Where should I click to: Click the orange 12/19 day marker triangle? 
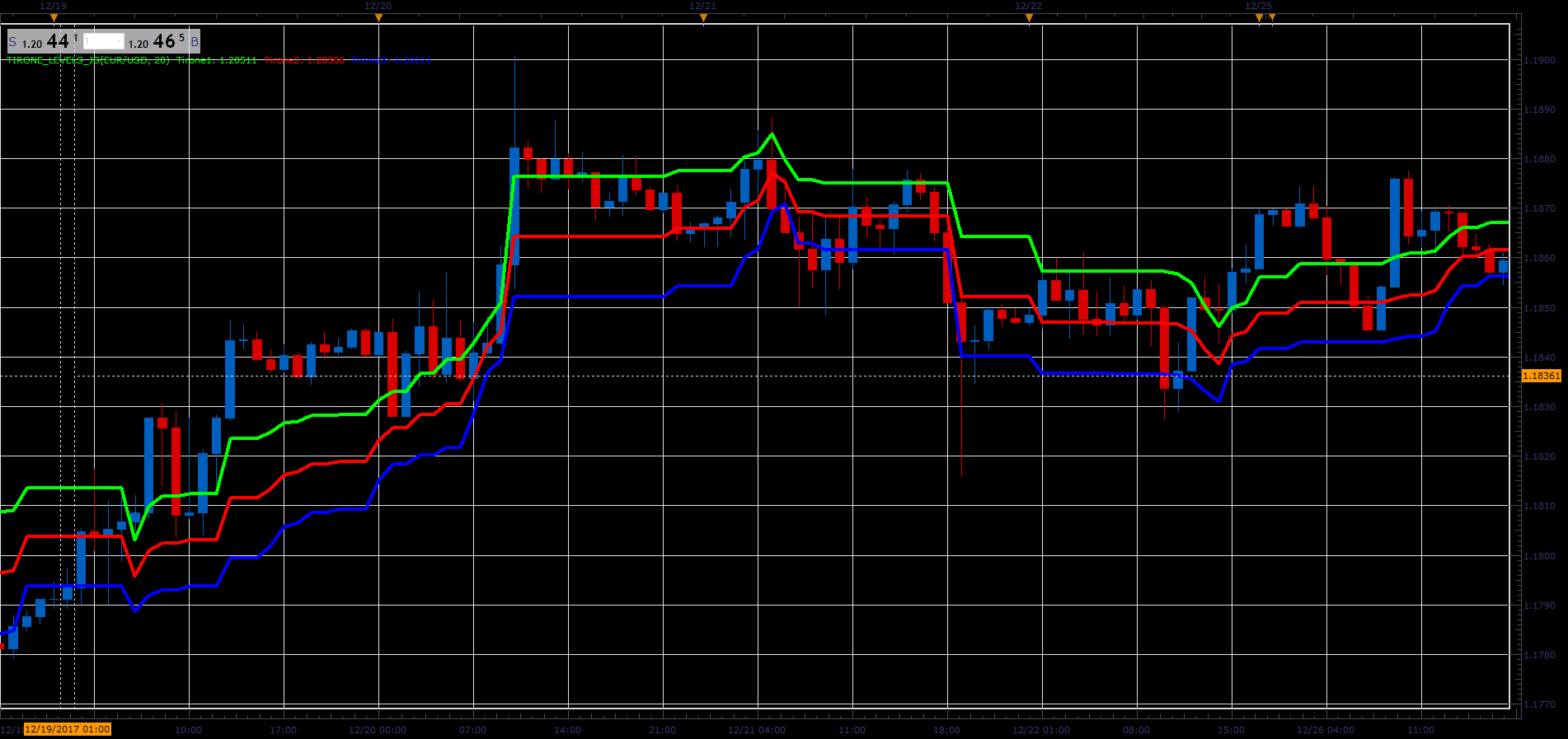tap(54, 18)
